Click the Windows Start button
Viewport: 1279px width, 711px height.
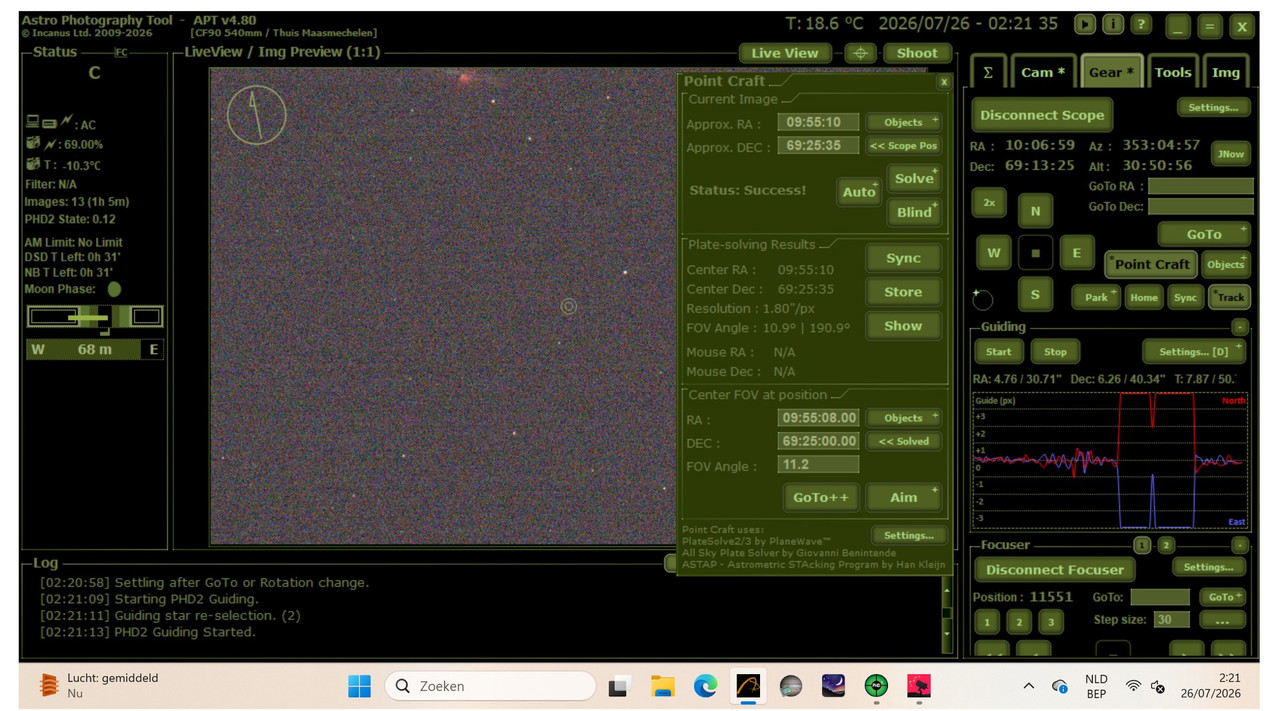click(x=359, y=686)
